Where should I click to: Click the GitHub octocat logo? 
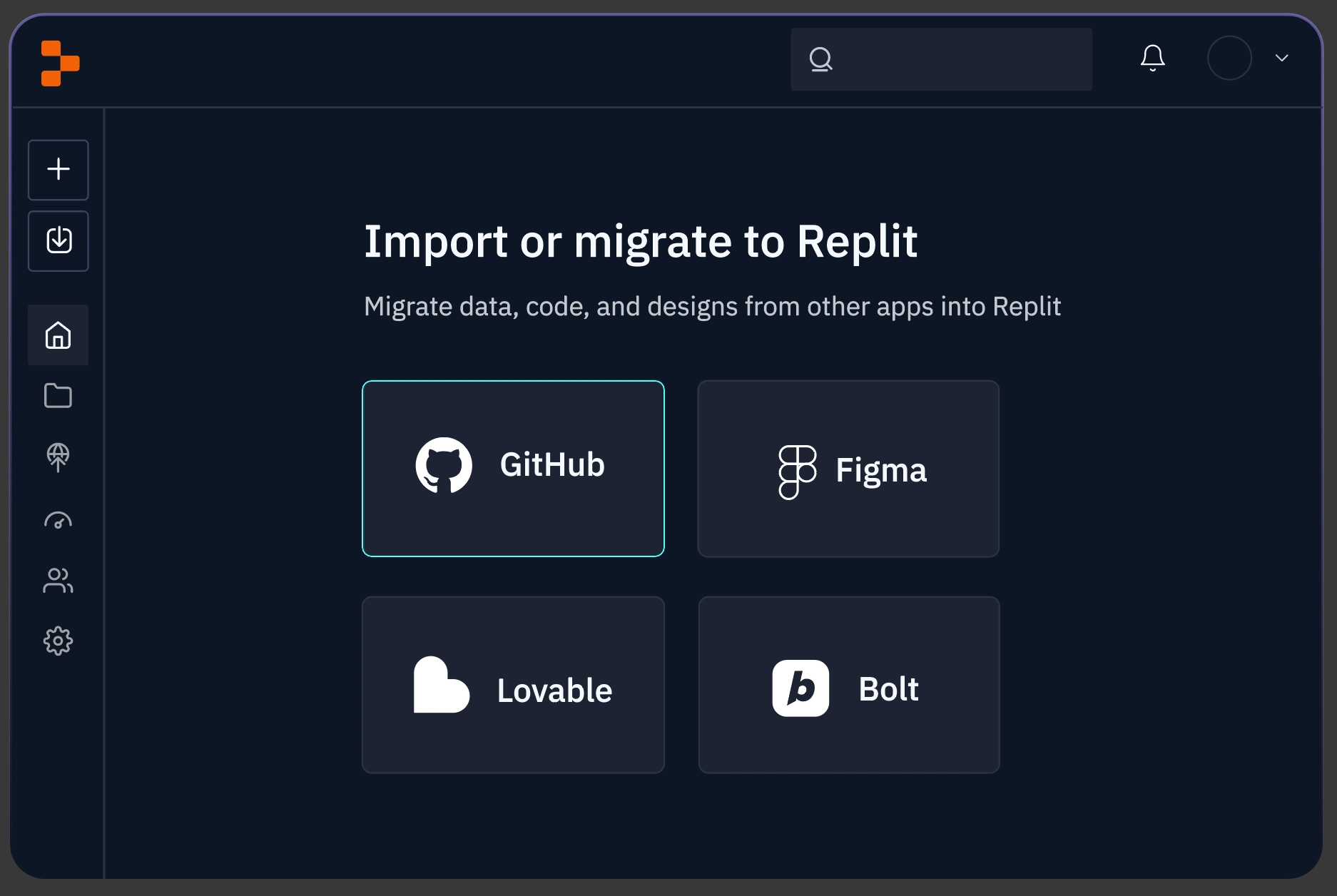pos(444,465)
